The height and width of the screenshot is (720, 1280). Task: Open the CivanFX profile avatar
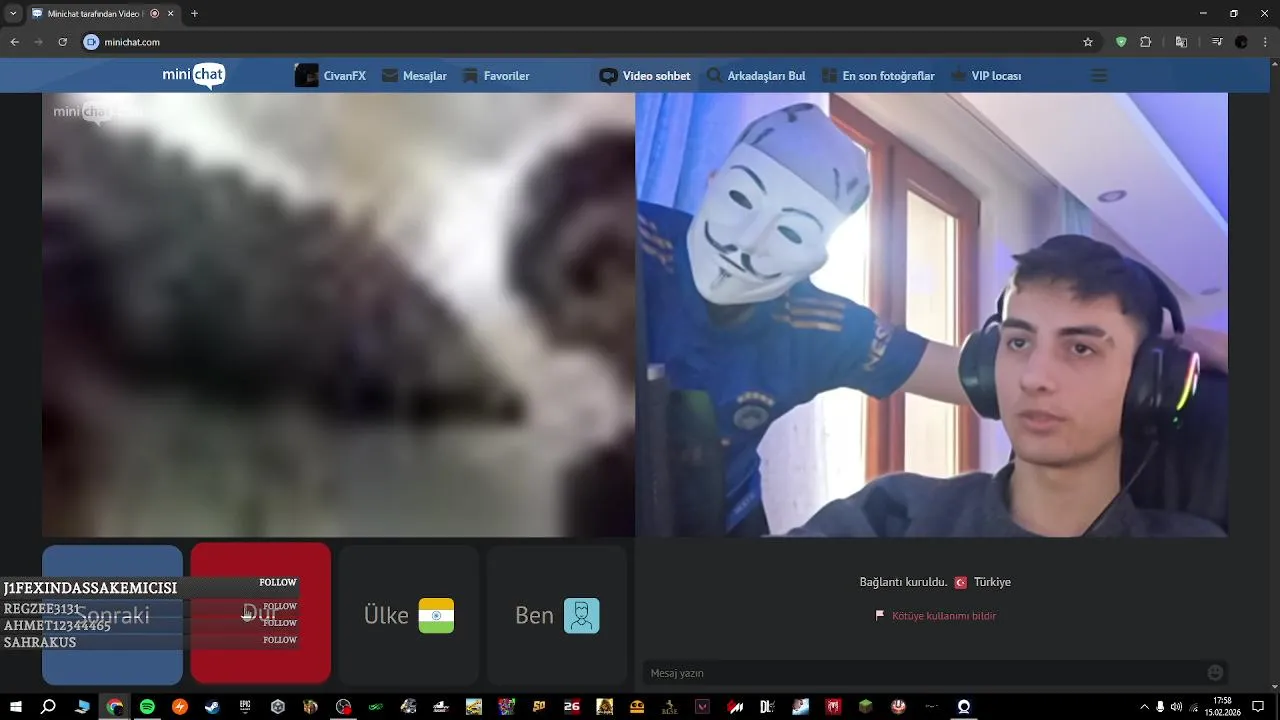pos(306,76)
